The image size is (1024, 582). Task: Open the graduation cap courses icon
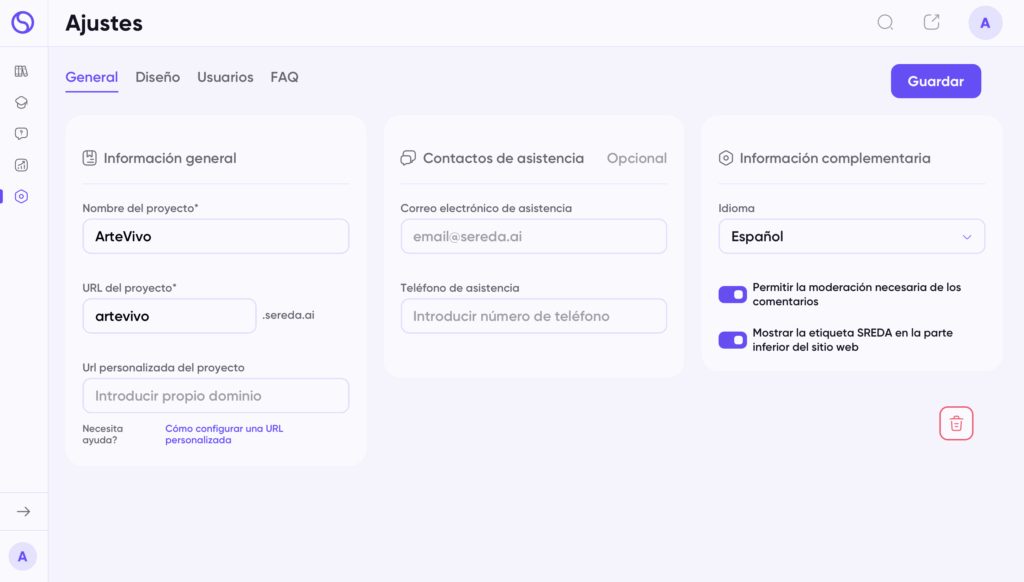22,103
